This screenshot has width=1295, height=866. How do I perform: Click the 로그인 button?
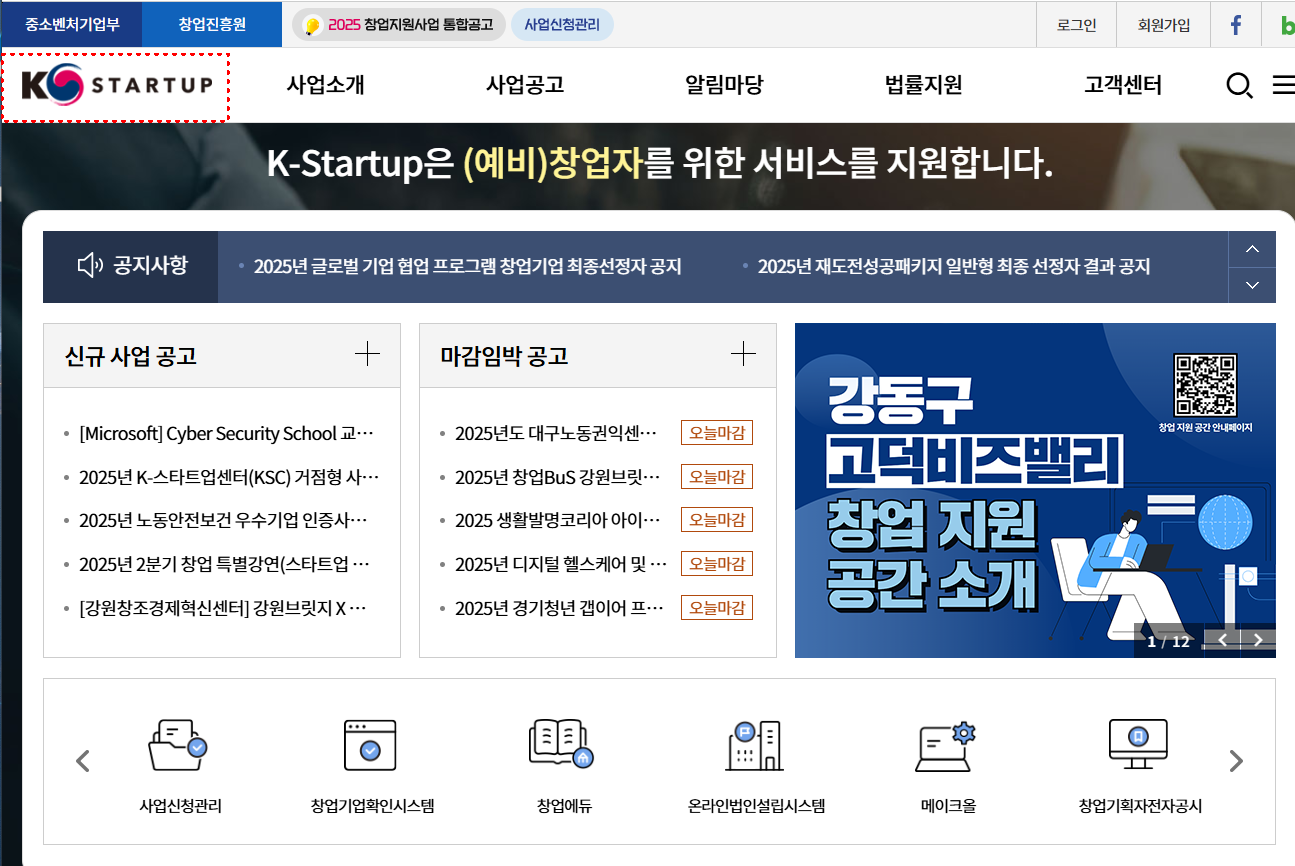[1076, 24]
